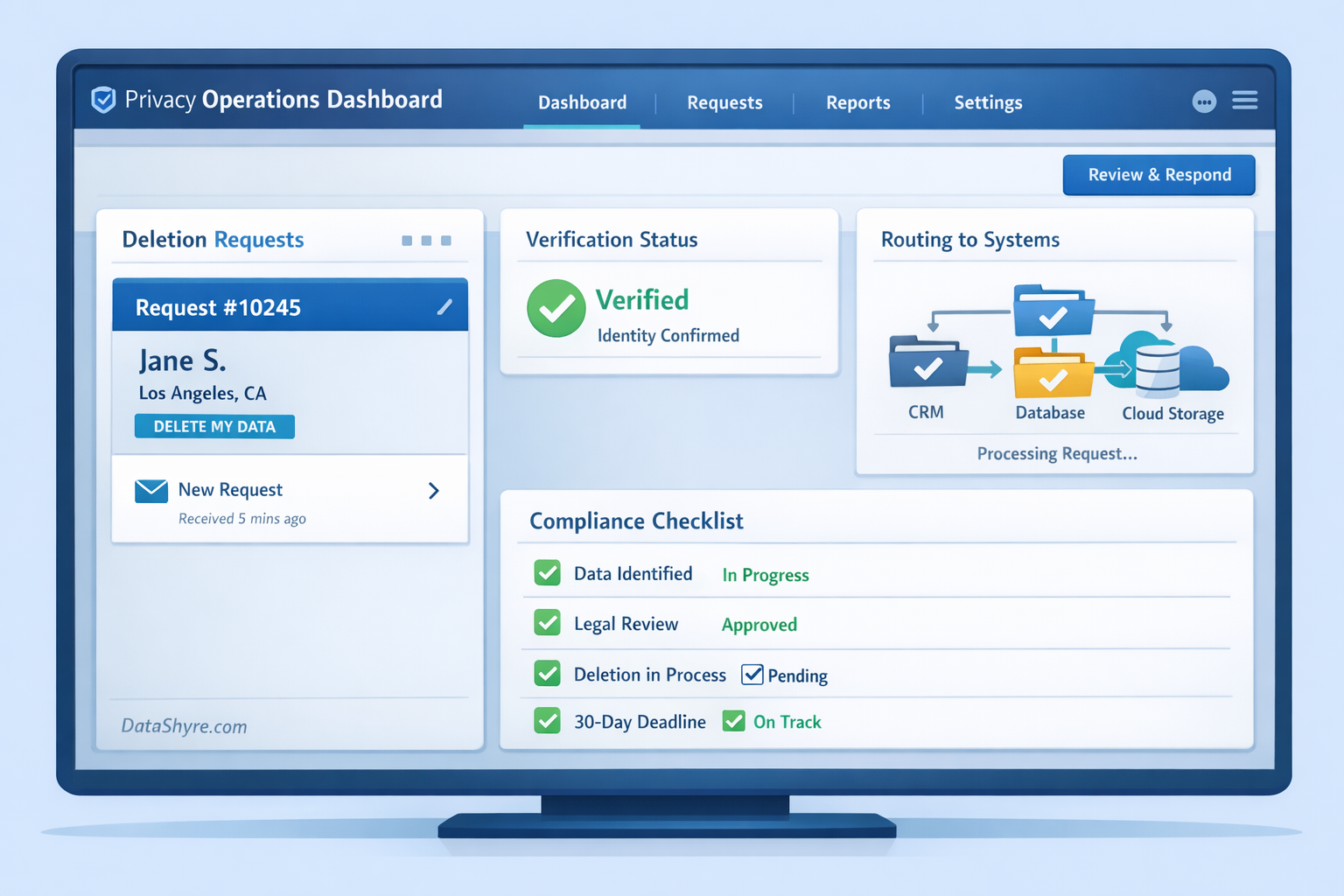Screen dimensions: 1344x896
Task: Click the Identity Confirmed text
Action: [668, 336]
